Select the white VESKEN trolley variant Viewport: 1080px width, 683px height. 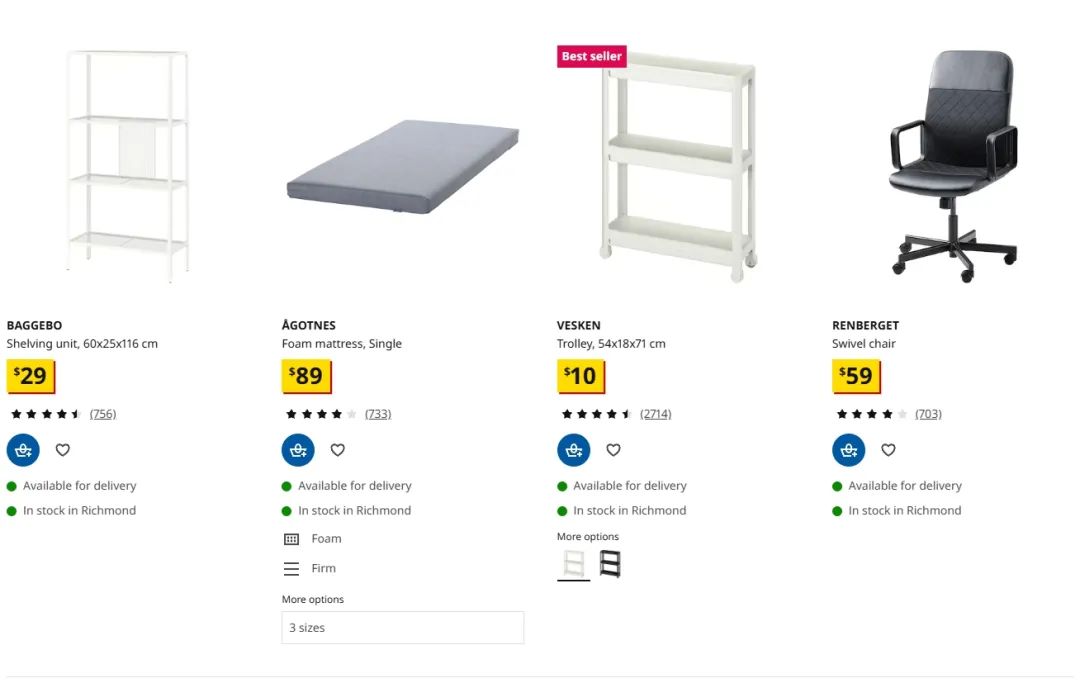pyautogui.click(x=574, y=565)
